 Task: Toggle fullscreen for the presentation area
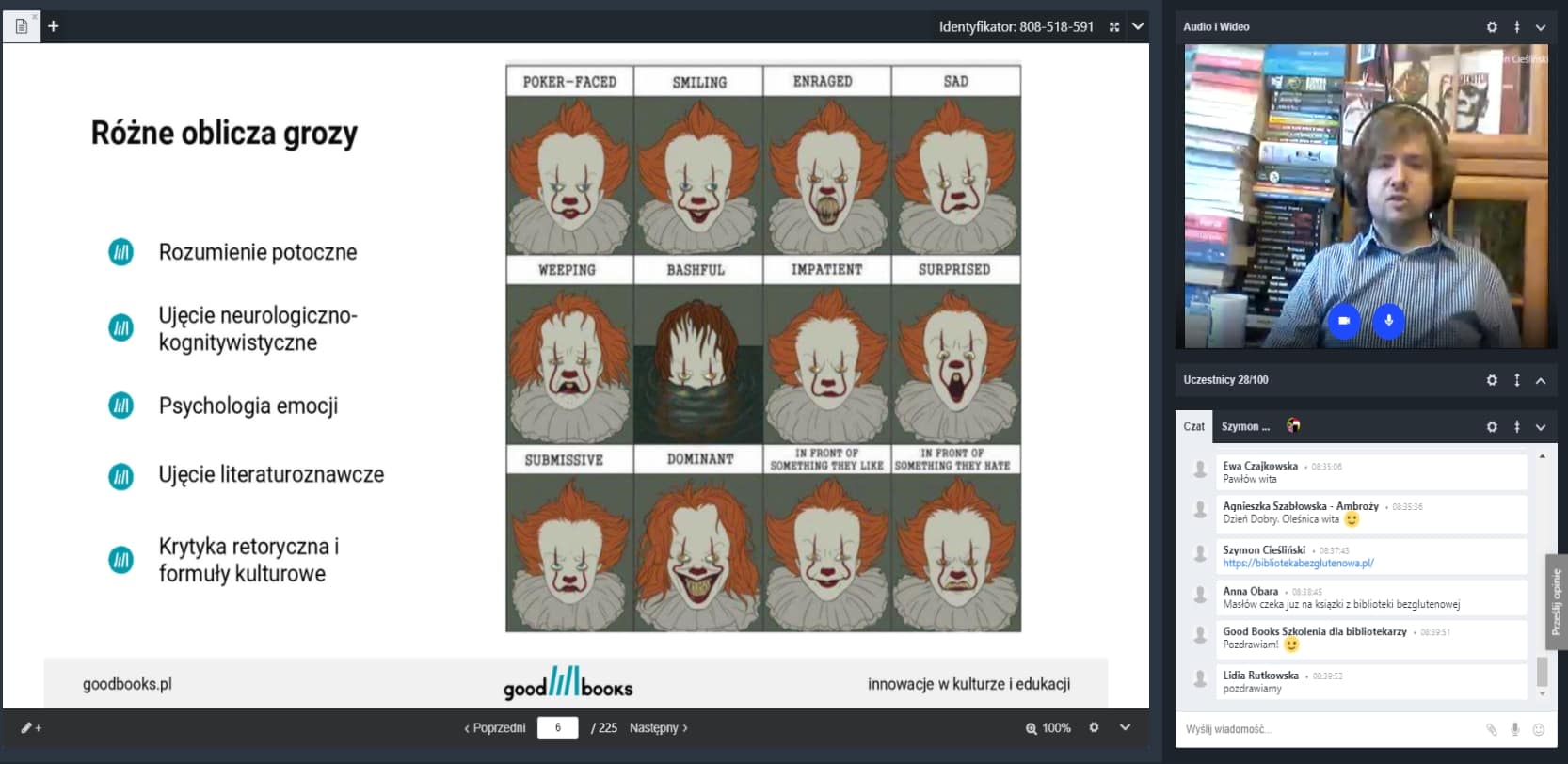(x=1114, y=27)
